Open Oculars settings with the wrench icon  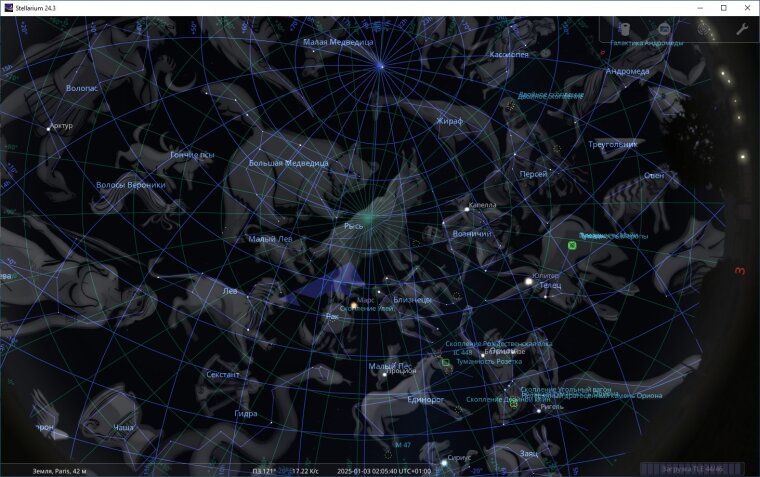tap(742, 29)
